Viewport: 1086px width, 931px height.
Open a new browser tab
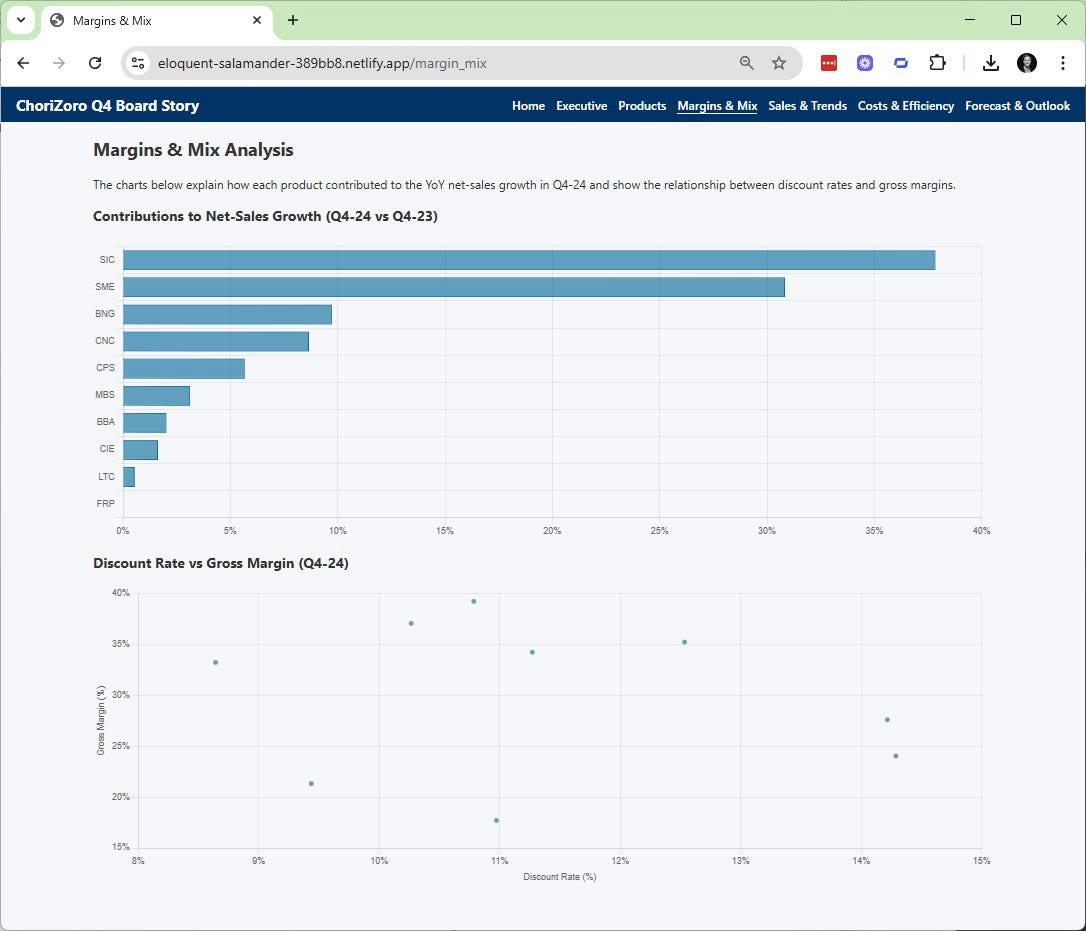click(x=293, y=20)
